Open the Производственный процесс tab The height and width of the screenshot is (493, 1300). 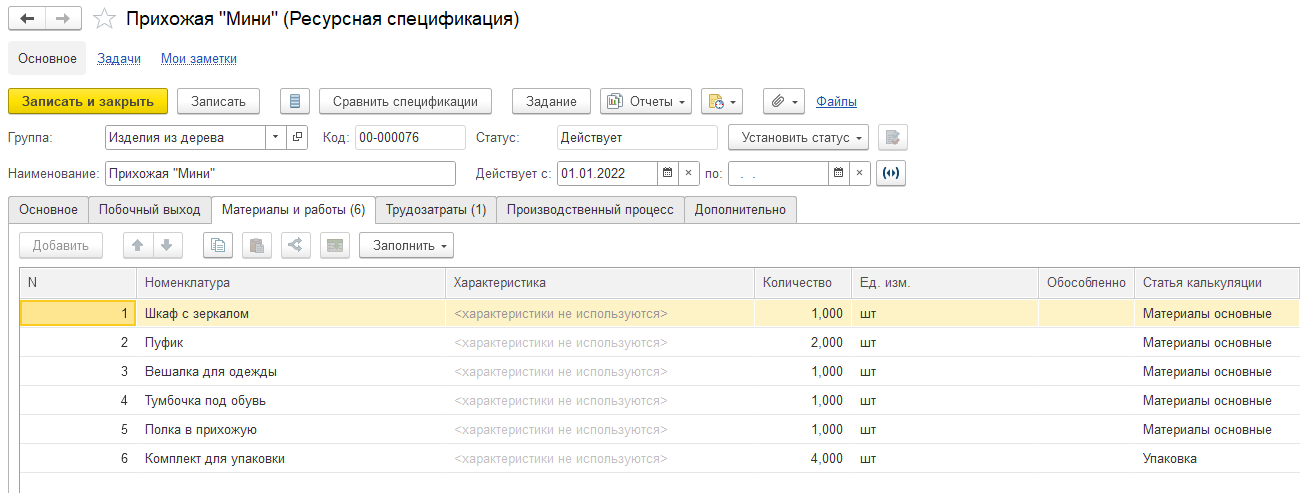[591, 209]
